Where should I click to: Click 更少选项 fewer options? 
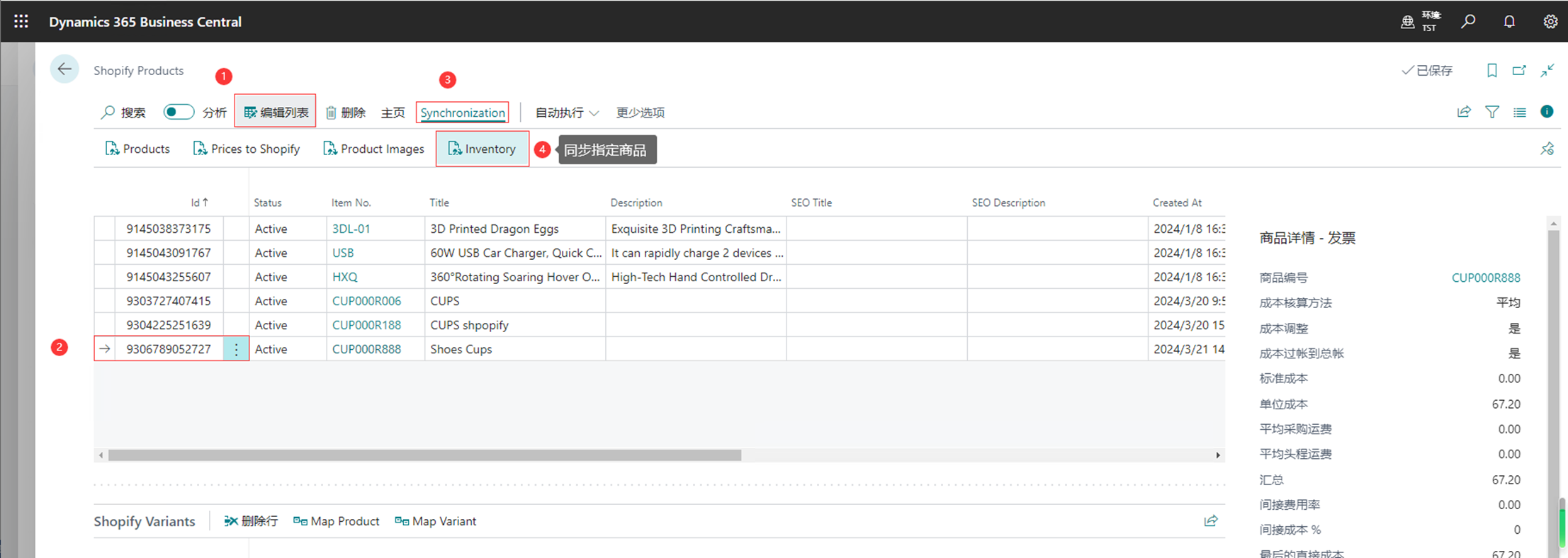pos(641,113)
